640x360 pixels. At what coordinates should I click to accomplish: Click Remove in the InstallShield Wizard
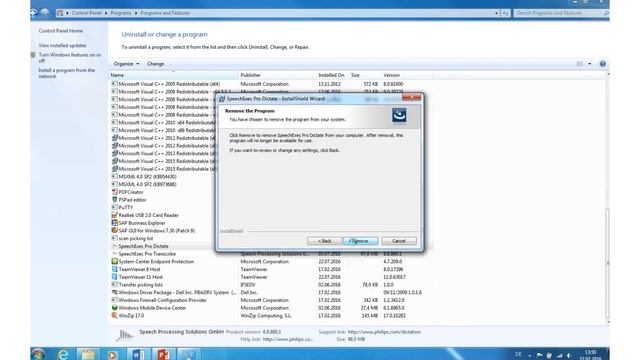(x=360, y=241)
